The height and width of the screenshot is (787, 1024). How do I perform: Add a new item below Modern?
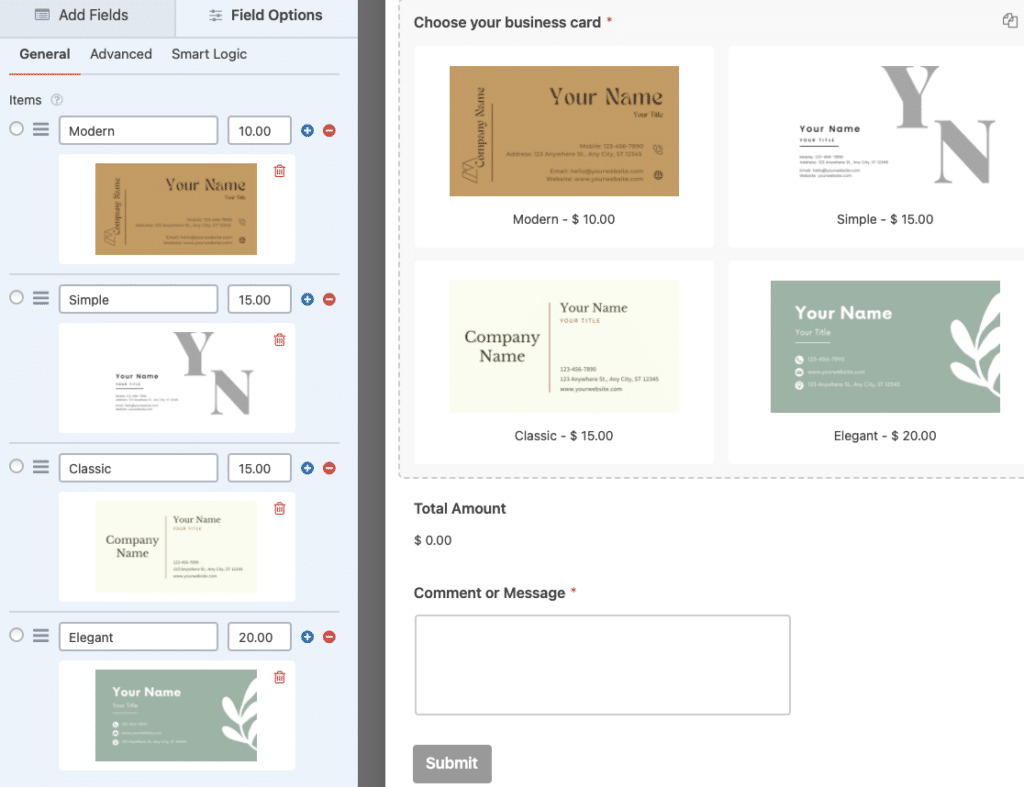pyautogui.click(x=307, y=130)
